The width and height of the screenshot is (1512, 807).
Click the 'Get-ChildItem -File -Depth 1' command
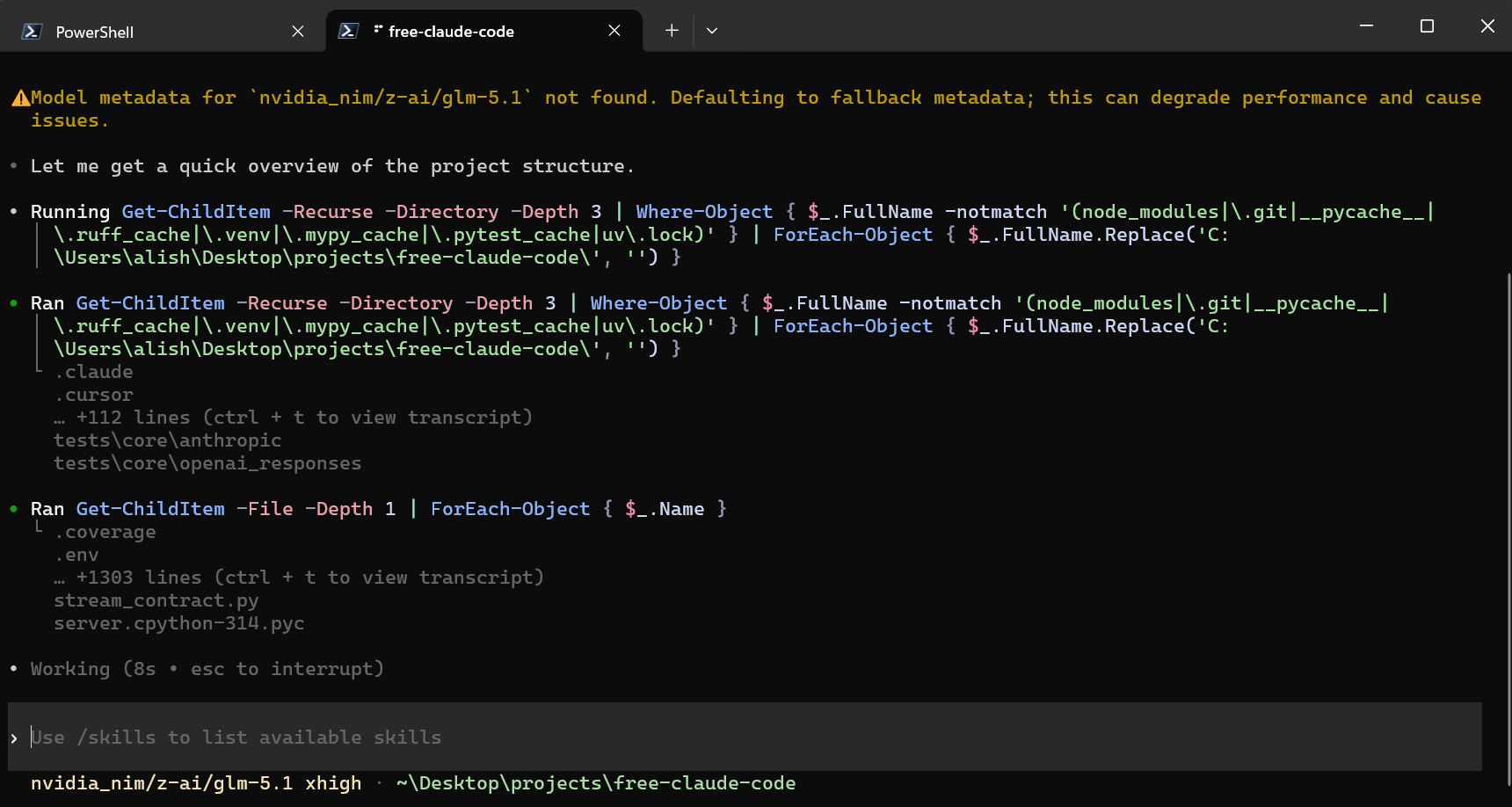pyautogui.click(x=236, y=509)
